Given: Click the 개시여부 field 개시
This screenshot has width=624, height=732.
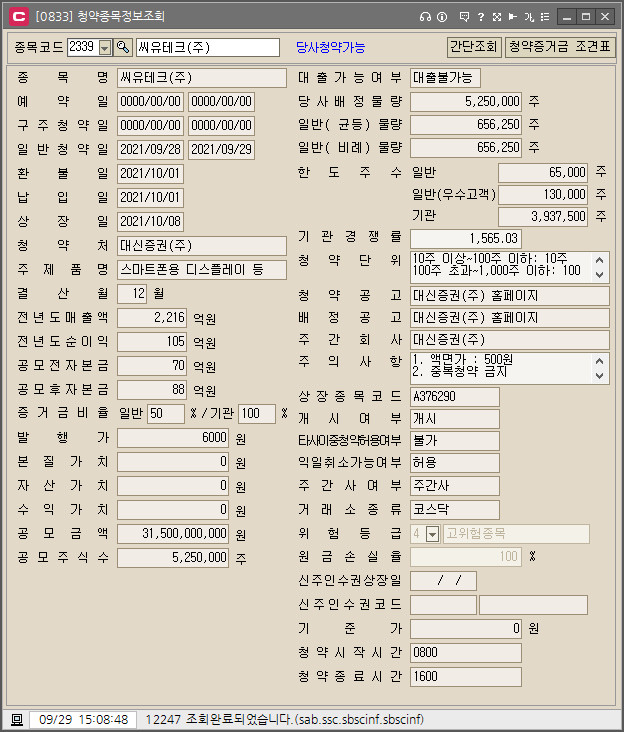Looking at the screenshot, I should click(455, 419).
